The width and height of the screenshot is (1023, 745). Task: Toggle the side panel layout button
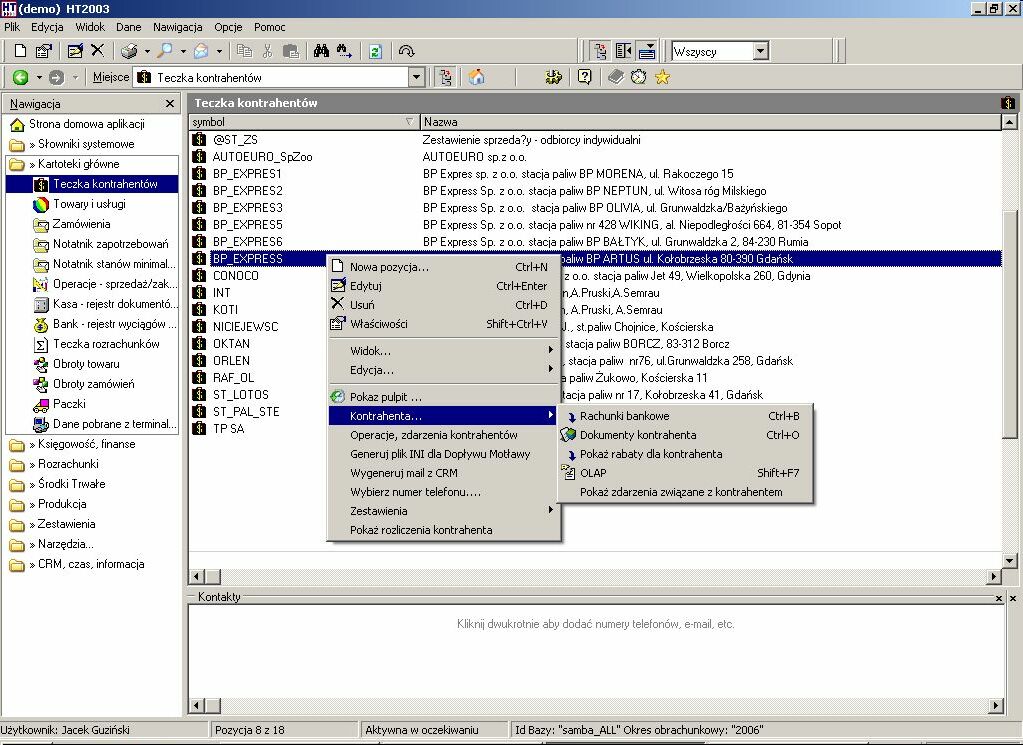point(624,50)
